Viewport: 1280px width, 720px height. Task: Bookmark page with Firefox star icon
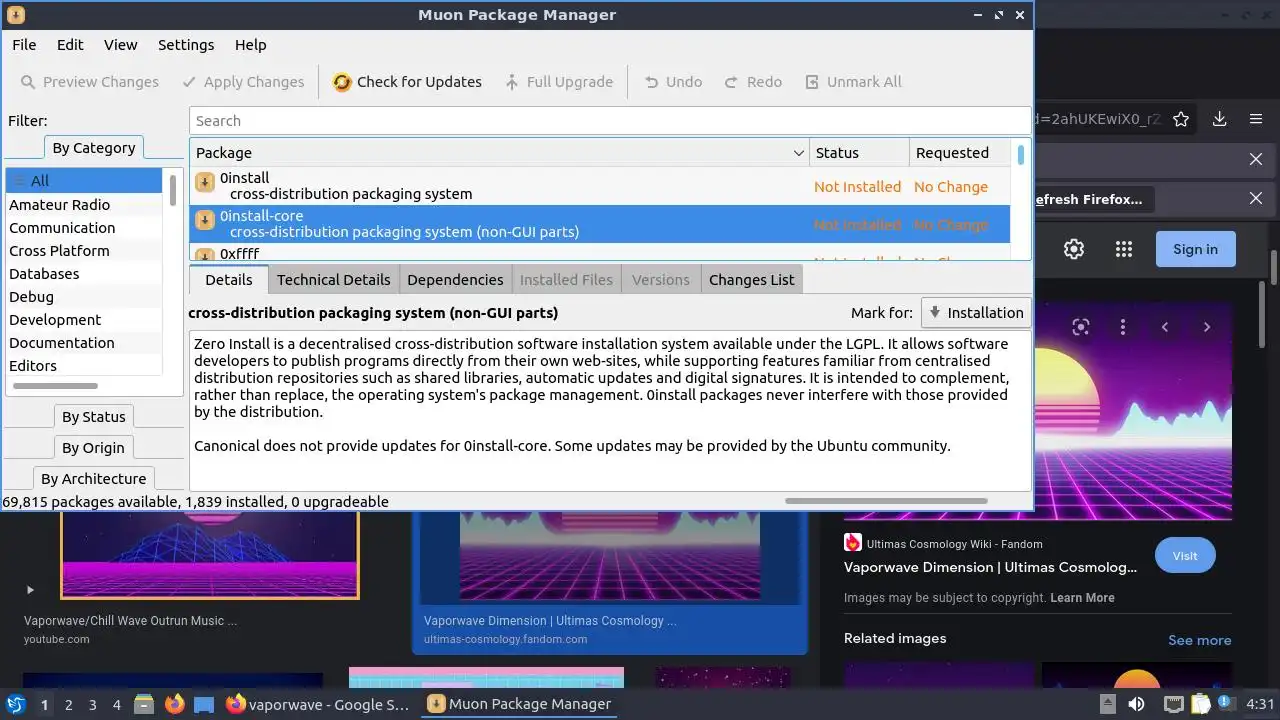1181,119
